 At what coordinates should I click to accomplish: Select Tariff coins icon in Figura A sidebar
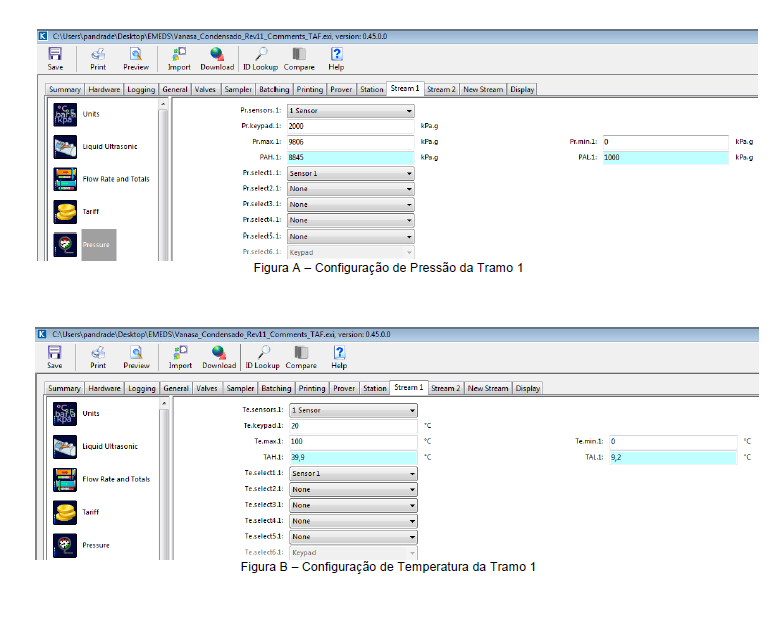[66, 212]
